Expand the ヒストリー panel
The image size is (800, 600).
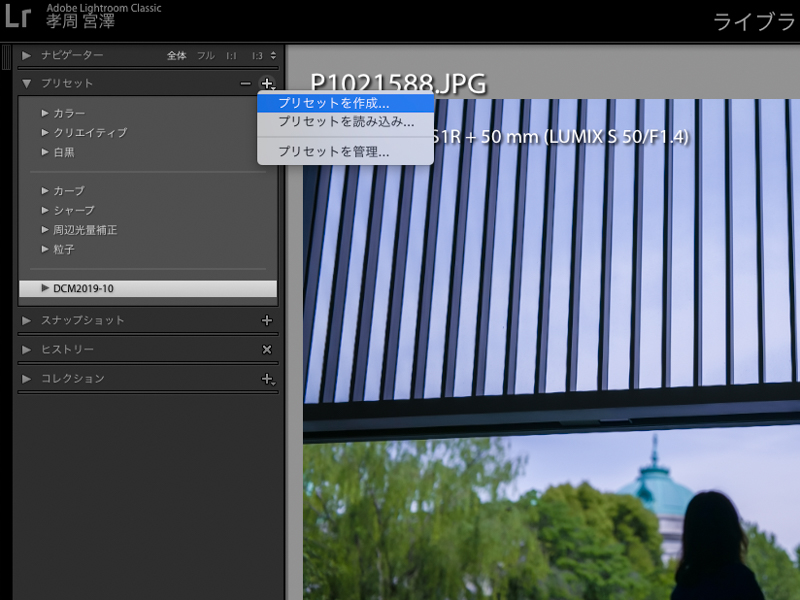tap(27, 349)
